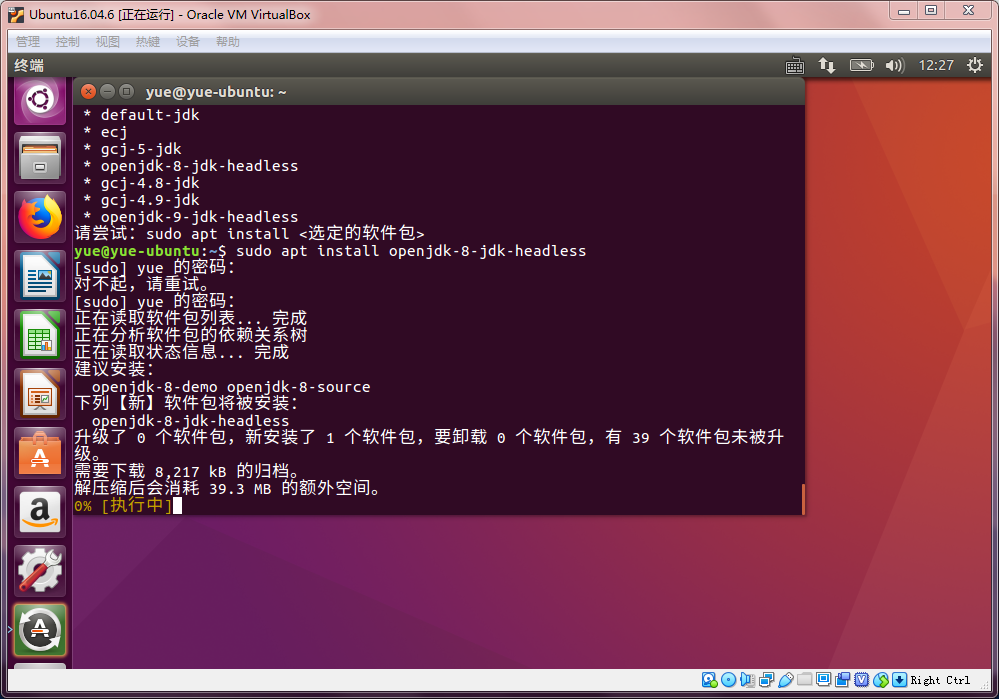Open the 设备 menu in VirtualBox
Viewport: 999px width, 699px height.
[x=188, y=42]
